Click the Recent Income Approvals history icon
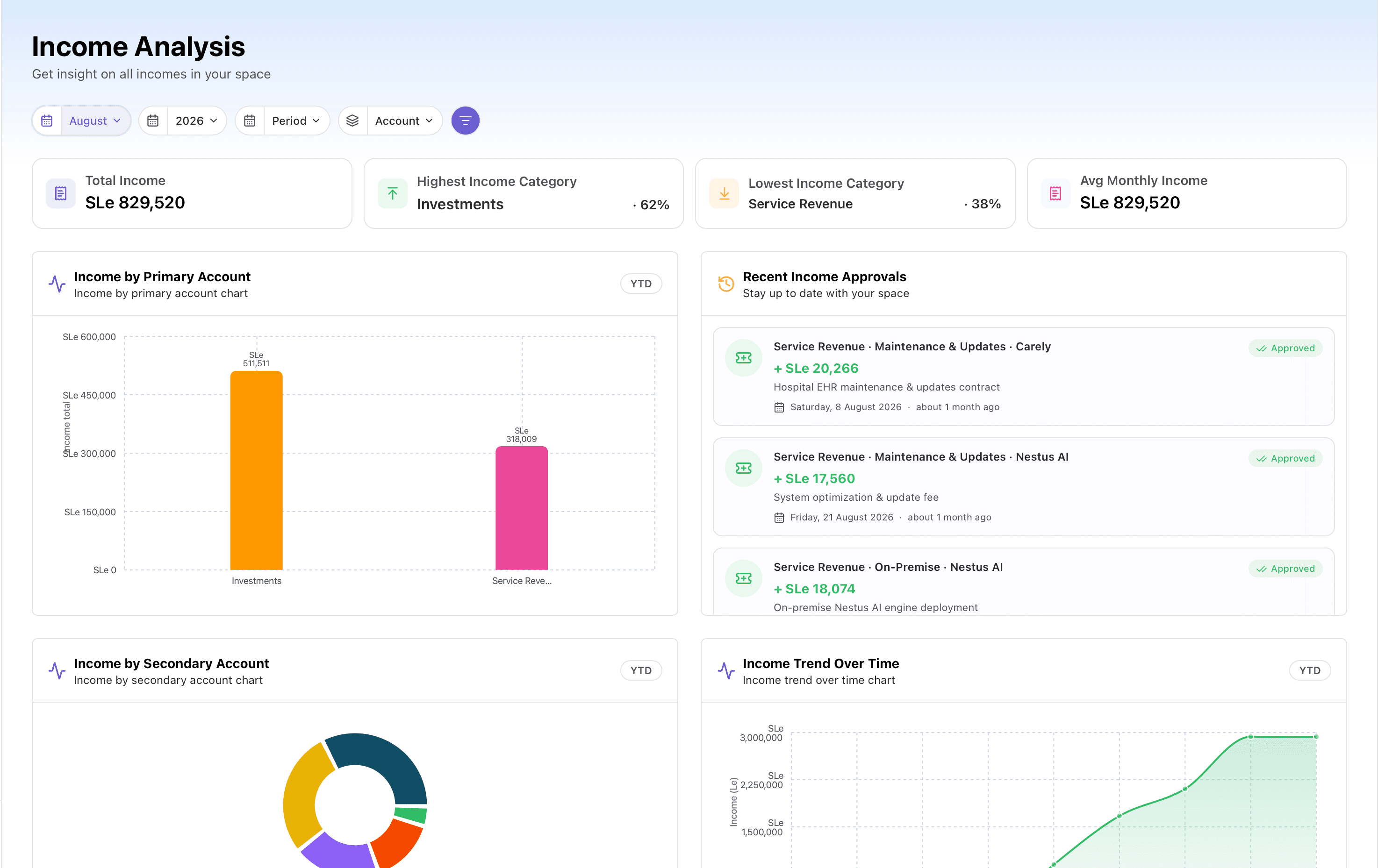This screenshot has width=1378, height=868. [x=726, y=284]
